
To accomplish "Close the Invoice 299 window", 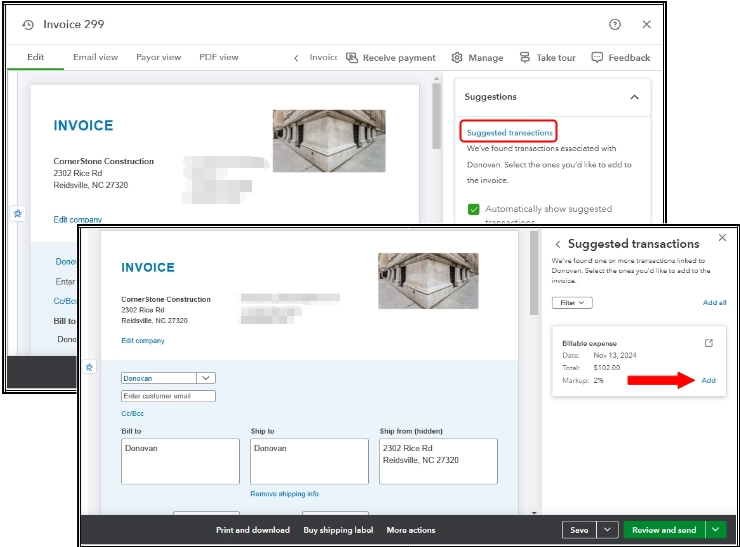I will (x=647, y=25).
